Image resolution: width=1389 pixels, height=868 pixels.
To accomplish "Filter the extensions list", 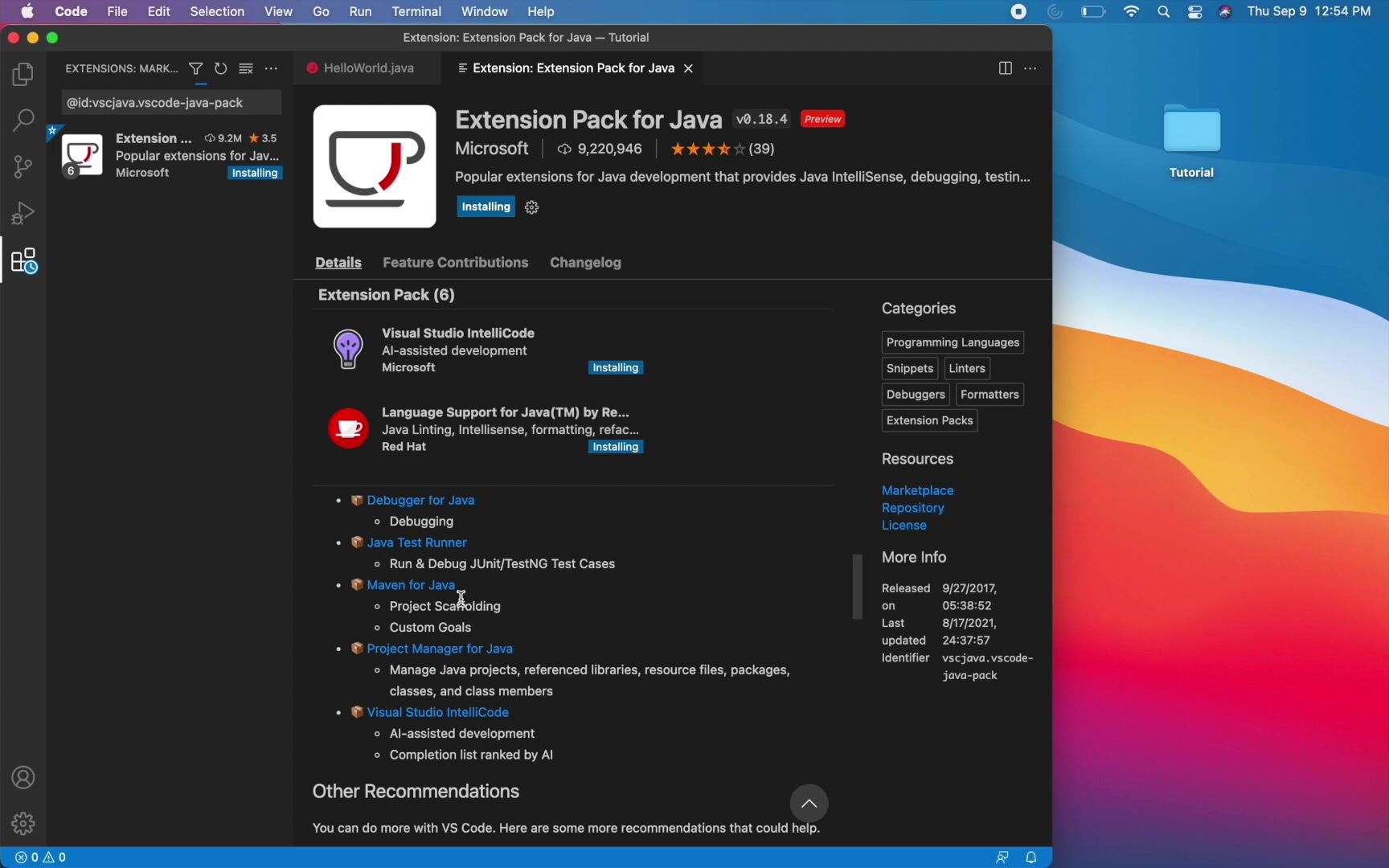I will click(x=195, y=68).
